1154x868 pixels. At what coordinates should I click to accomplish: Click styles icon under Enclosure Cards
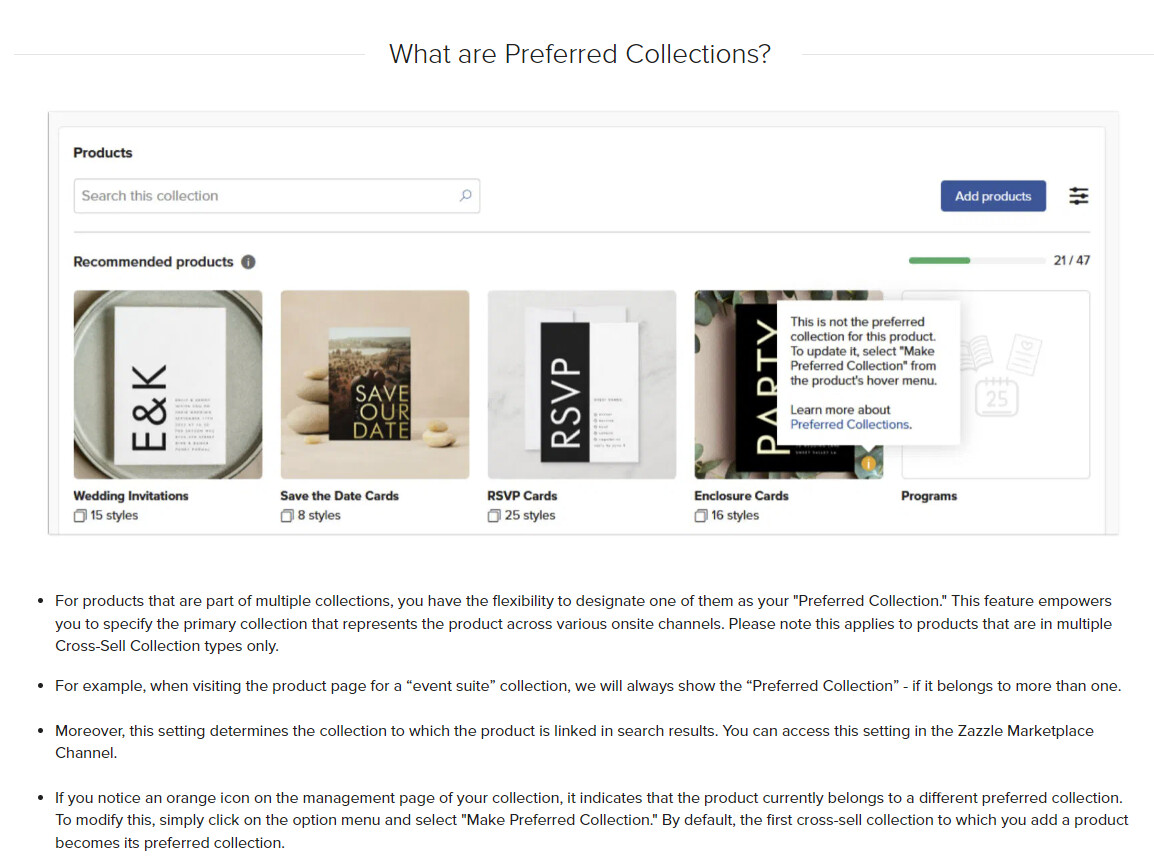(701, 516)
